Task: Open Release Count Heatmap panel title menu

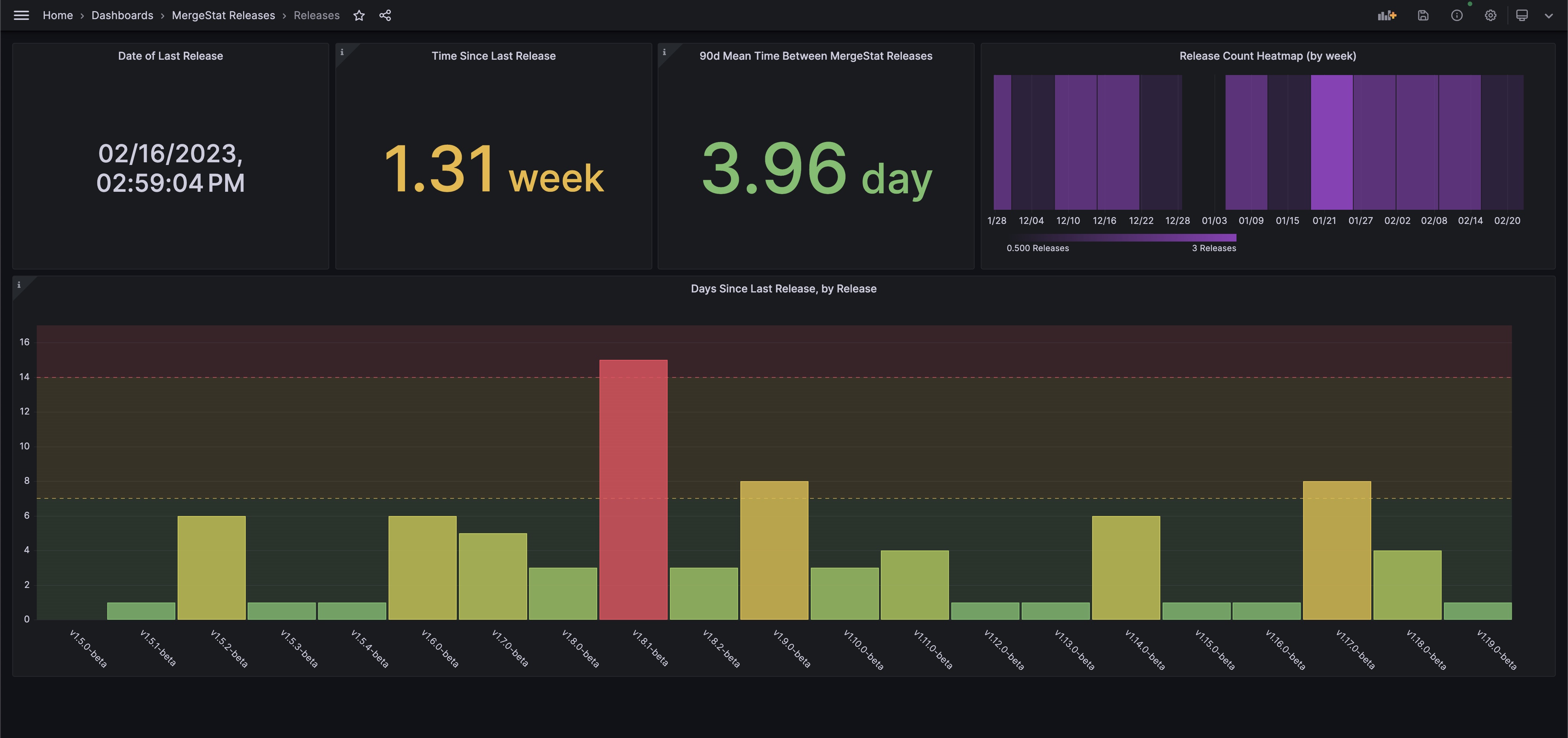Action: click(1267, 56)
